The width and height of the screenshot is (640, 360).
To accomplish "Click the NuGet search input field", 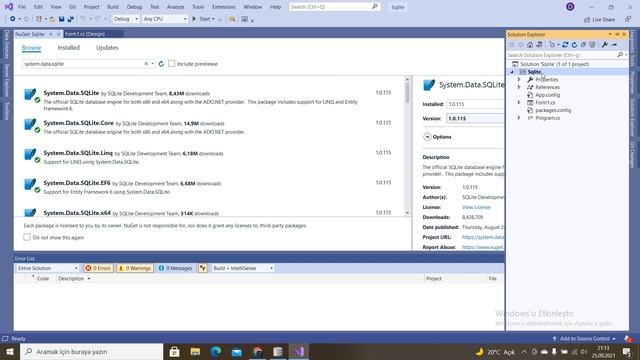I will (x=83, y=64).
